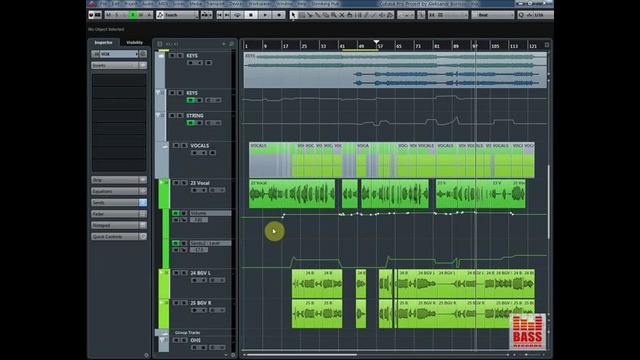The image size is (640, 360).
Task: Open the File menu
Action: [x=103, y=4]
